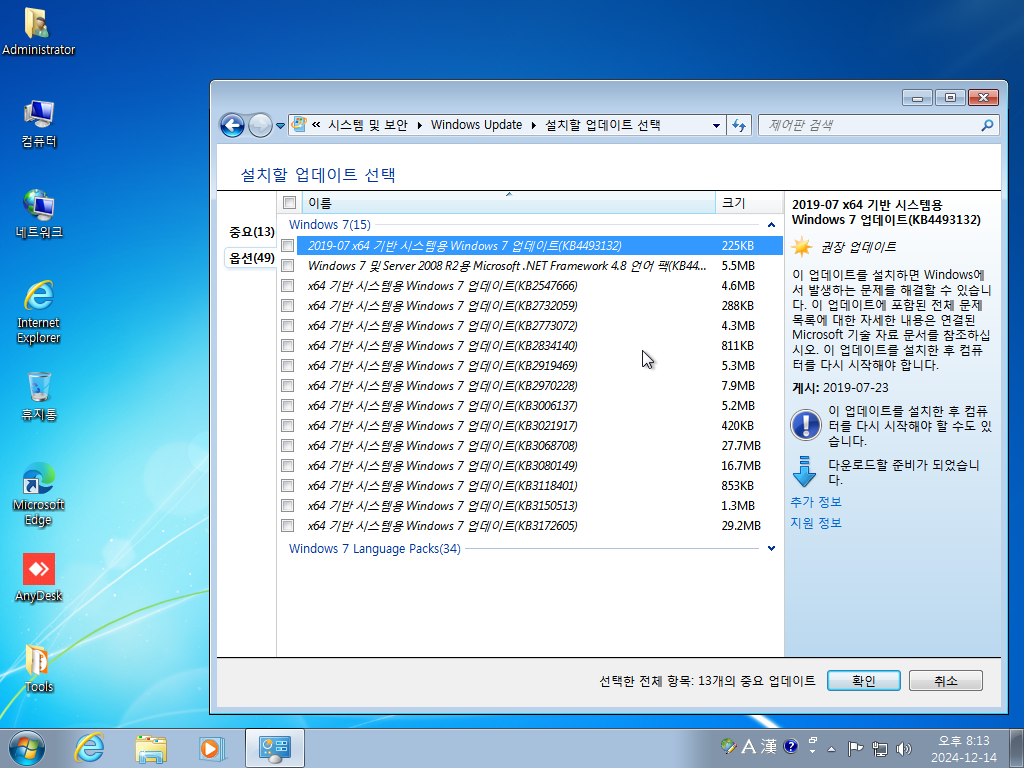This screenshot has height=768, width=1024.
Task: Open the 컴퓨터 desktop icon
Action: point(39,123)
